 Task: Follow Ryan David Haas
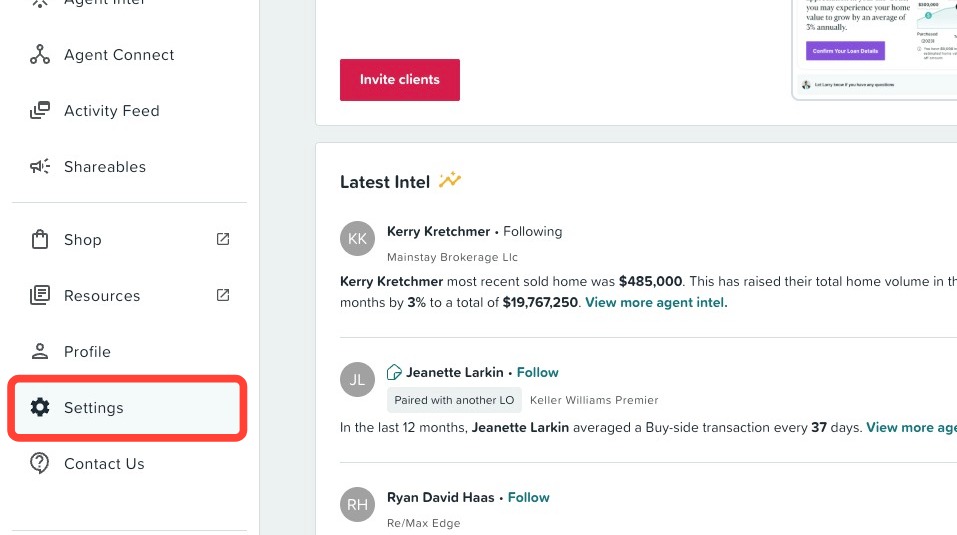pyautogui.click(x=529, y=497)
